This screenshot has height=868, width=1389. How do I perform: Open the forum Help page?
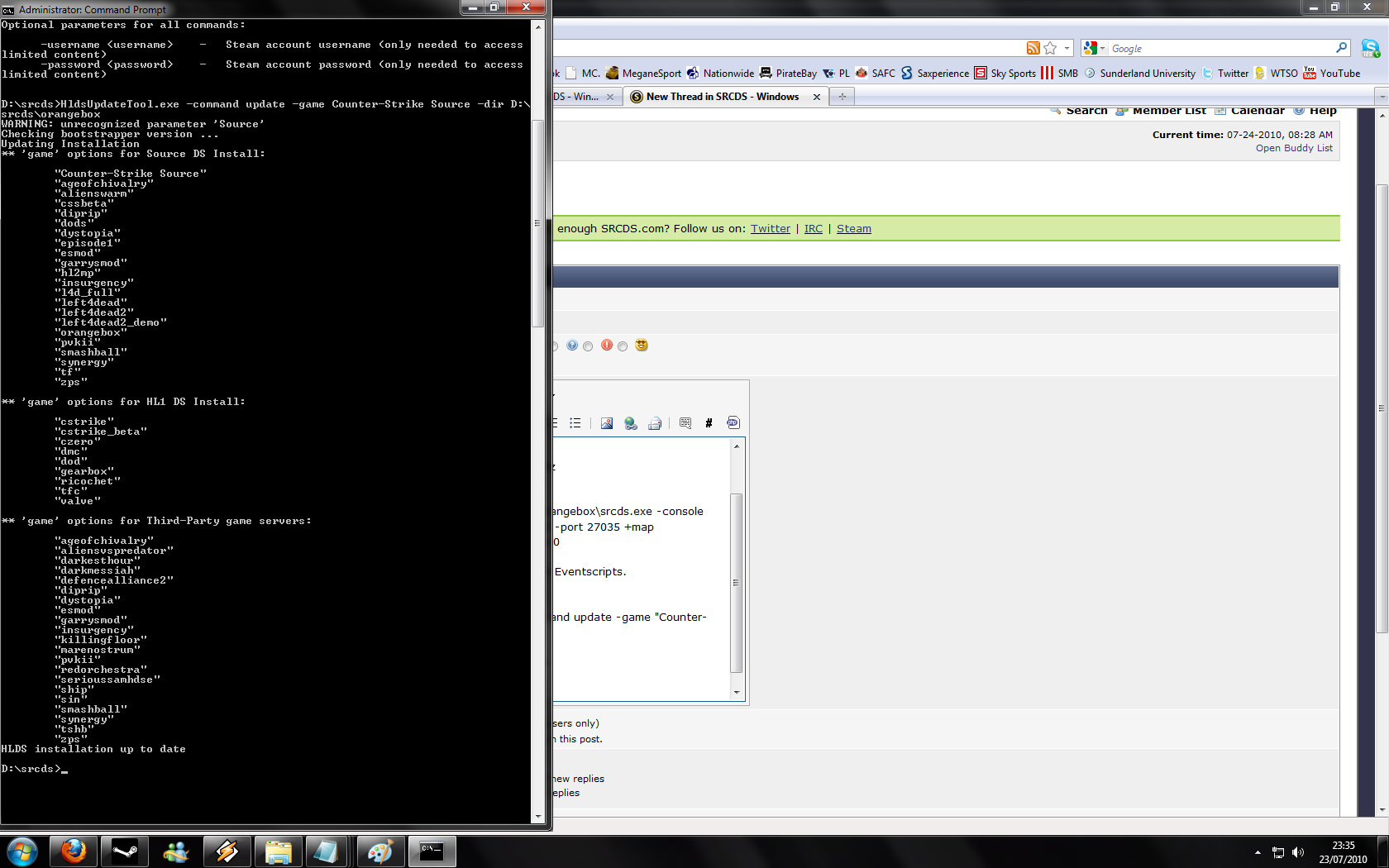pos(1315,111)
